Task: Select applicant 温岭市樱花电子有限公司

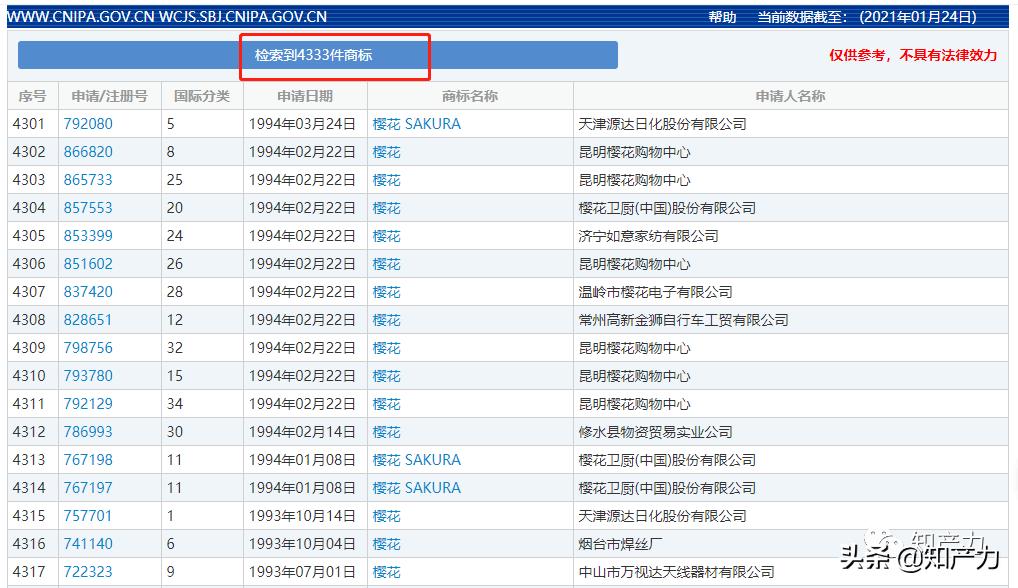Action: click(656, 292)
